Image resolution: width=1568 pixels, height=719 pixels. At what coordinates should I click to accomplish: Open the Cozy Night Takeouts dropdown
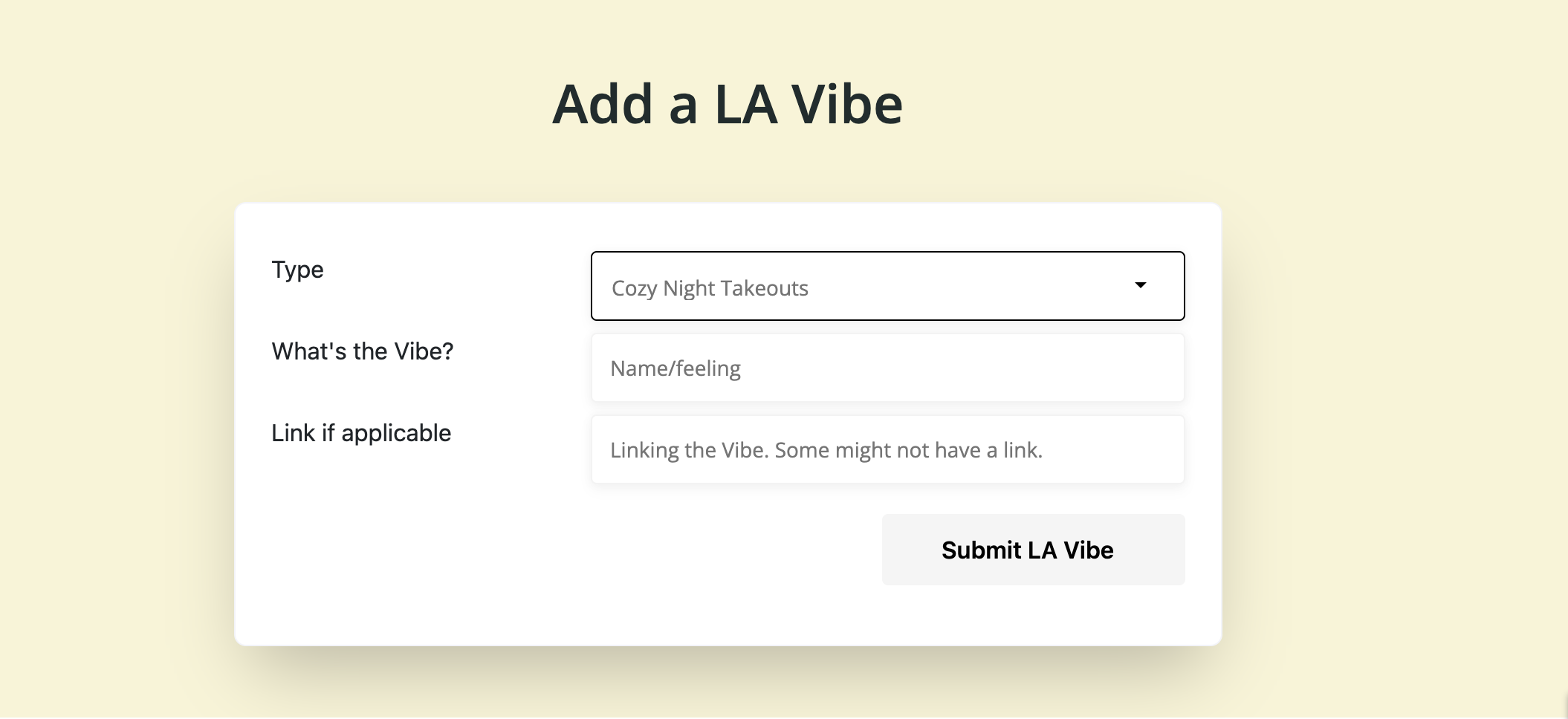(887, 286)
